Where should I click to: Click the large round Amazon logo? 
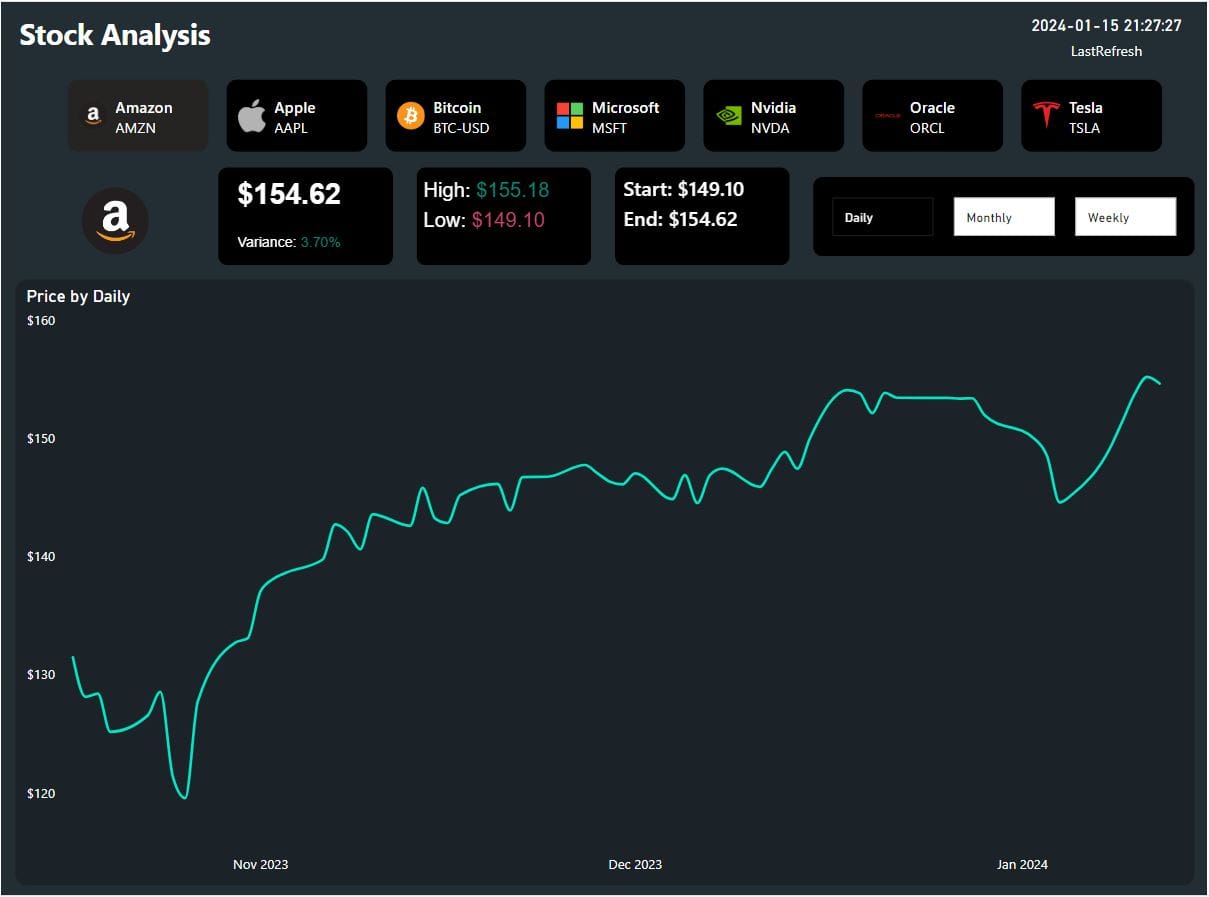pos(115,221)
